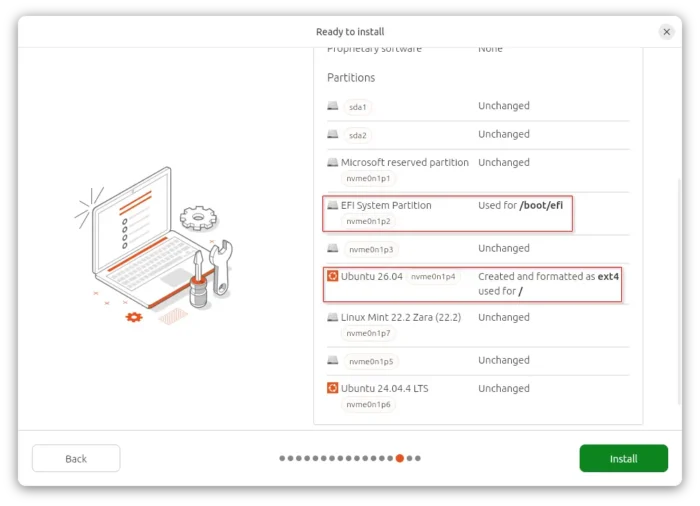Select the nvme0n1p4 partition label

pos(433,276)
